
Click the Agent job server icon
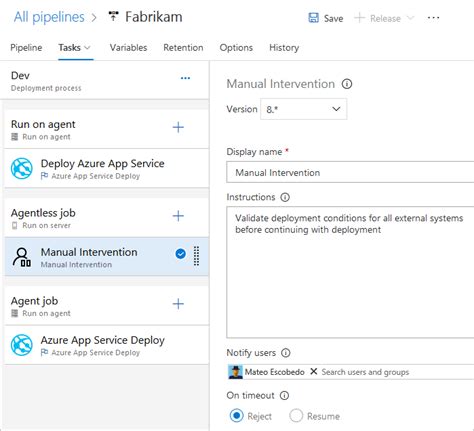pyautogui.click(x=15, y=313)
